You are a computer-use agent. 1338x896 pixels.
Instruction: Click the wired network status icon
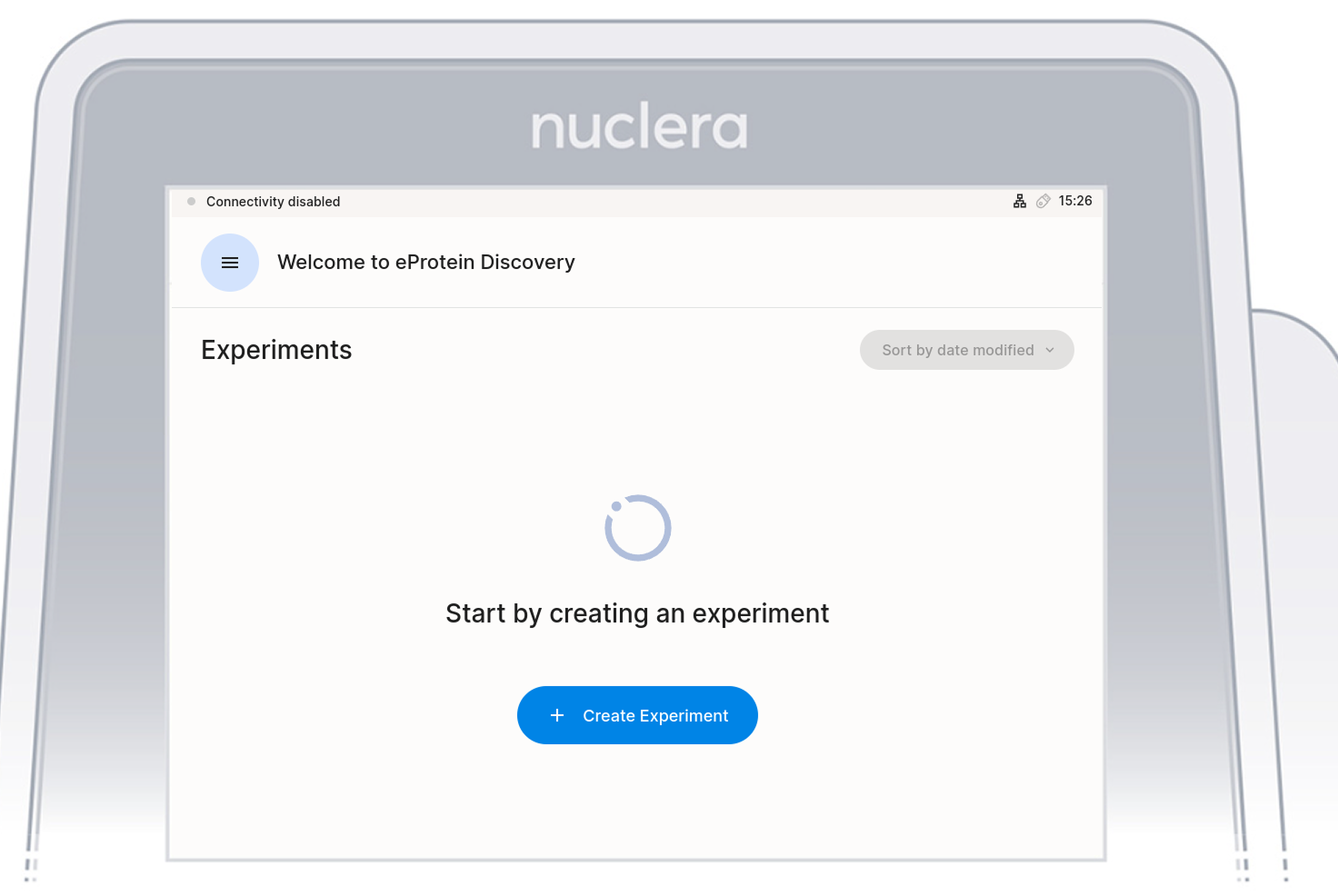pyautogui.click(x=1020, y=202)
